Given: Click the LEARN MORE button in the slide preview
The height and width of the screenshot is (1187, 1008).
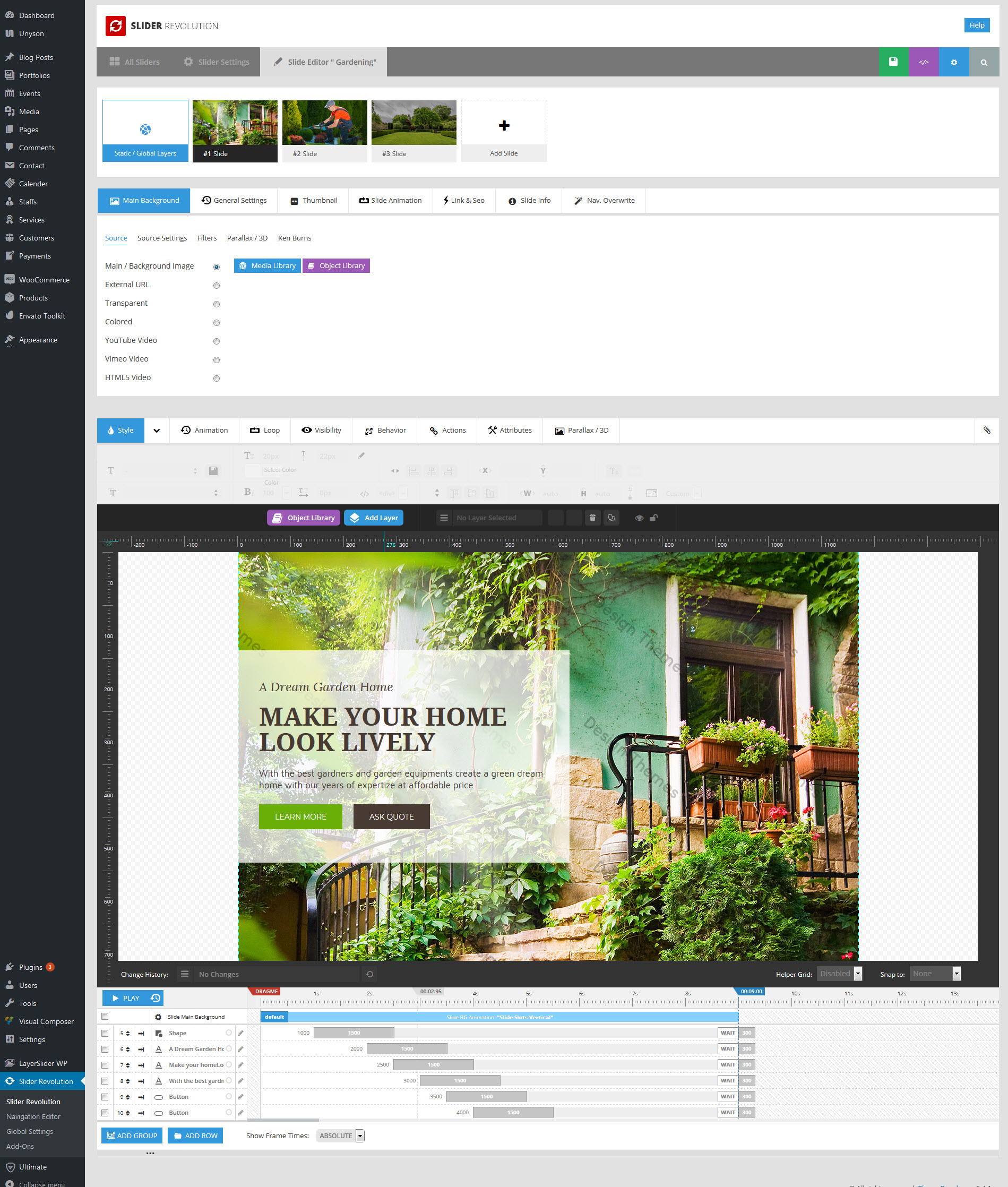Looking at the screenshot, I should click(300, 816).
